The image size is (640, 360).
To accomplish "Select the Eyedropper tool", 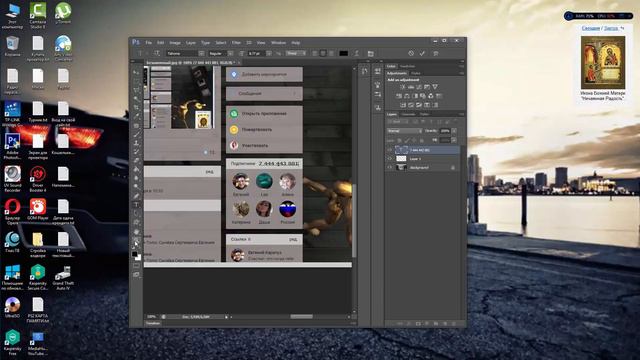I will click(x=136, y=116).
